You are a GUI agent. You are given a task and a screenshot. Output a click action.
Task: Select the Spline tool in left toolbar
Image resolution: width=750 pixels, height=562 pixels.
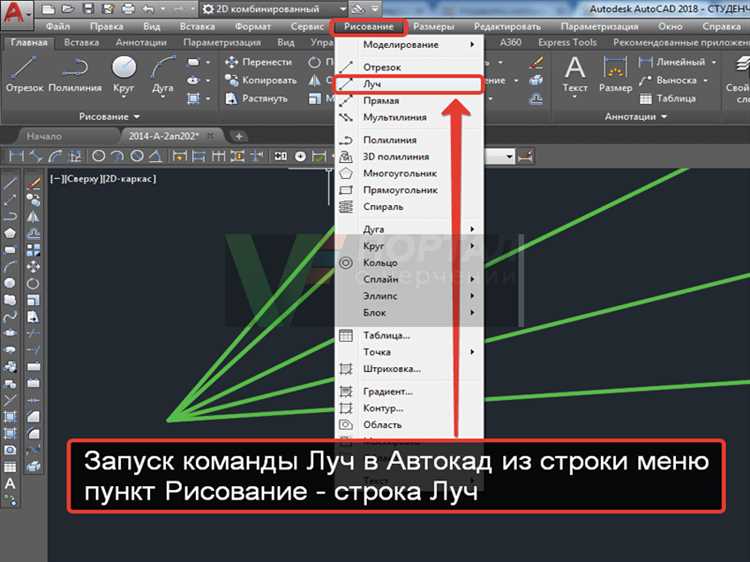pyautogui.click(x=10, y=316)
